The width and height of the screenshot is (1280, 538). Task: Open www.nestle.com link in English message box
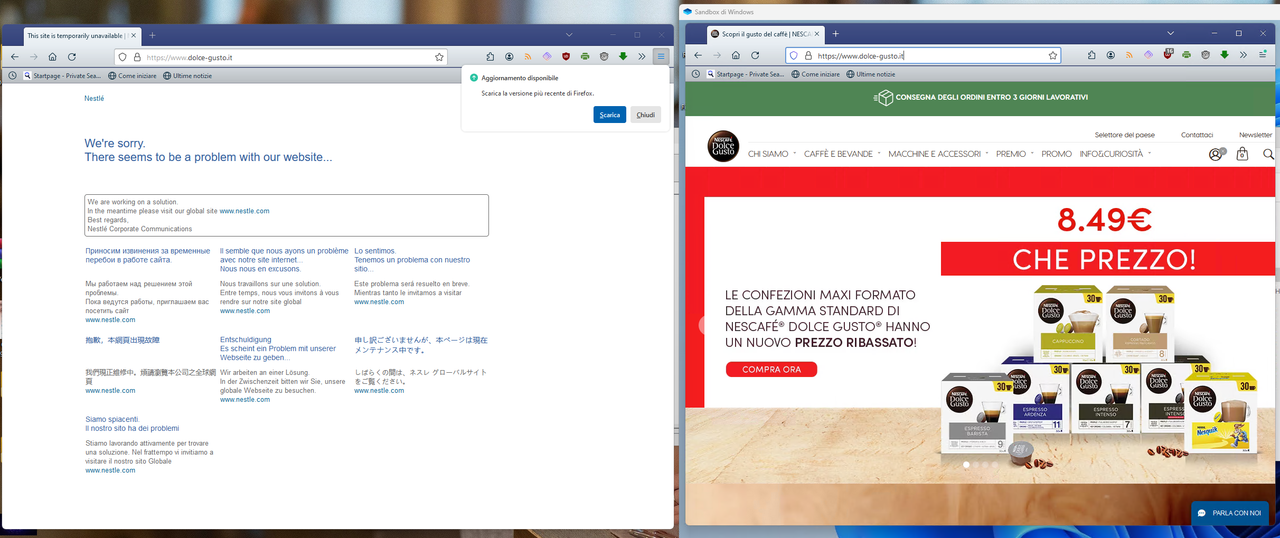click(244, 211)
